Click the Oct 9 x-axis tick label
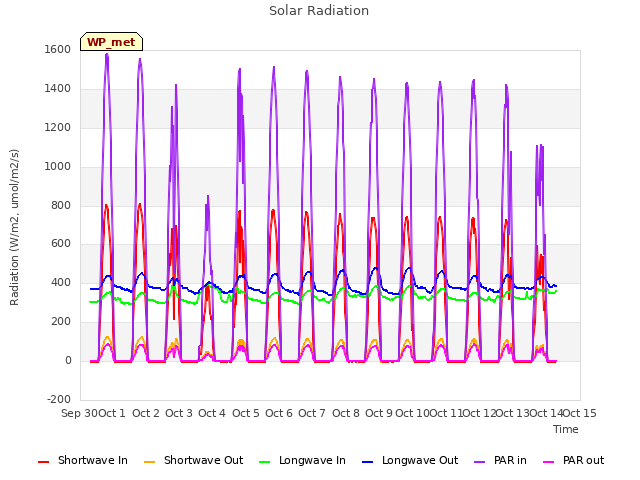Image resolution: width=640 pixels, height=480 pixels. pyautogui.click(x=379, y=413)
